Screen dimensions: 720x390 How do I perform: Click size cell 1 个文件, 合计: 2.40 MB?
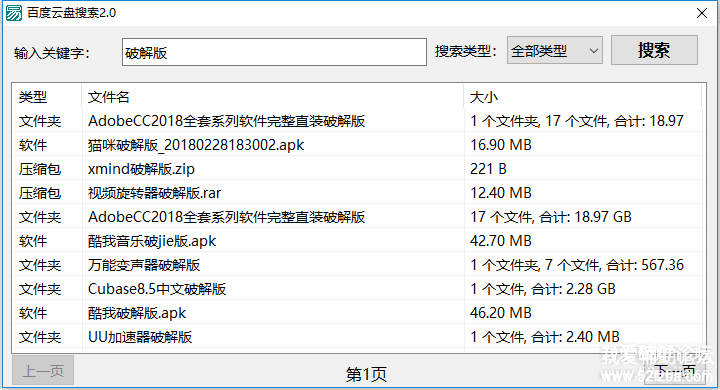(545, 337)
